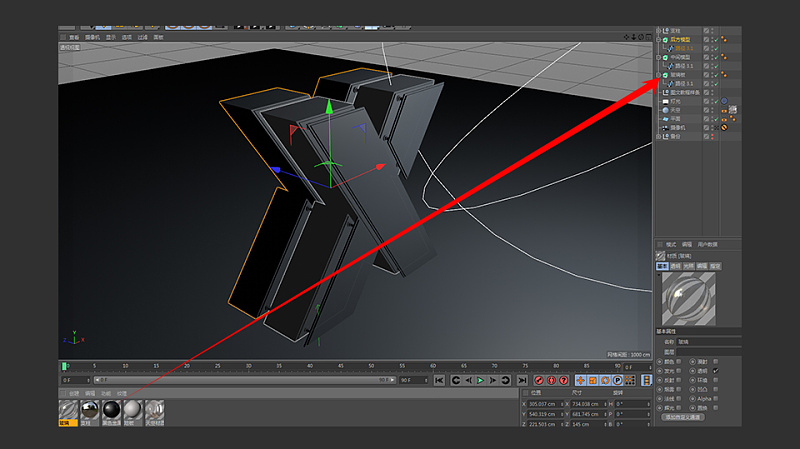Expand the 备份 group in the object tree
Screen dimensions: 800x449
[658, 137]
